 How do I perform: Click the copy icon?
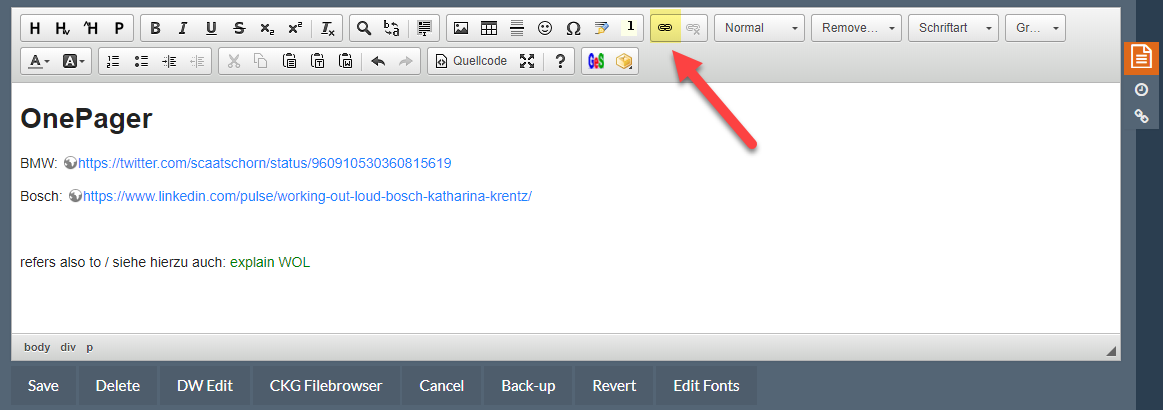(x=261, y=62)
